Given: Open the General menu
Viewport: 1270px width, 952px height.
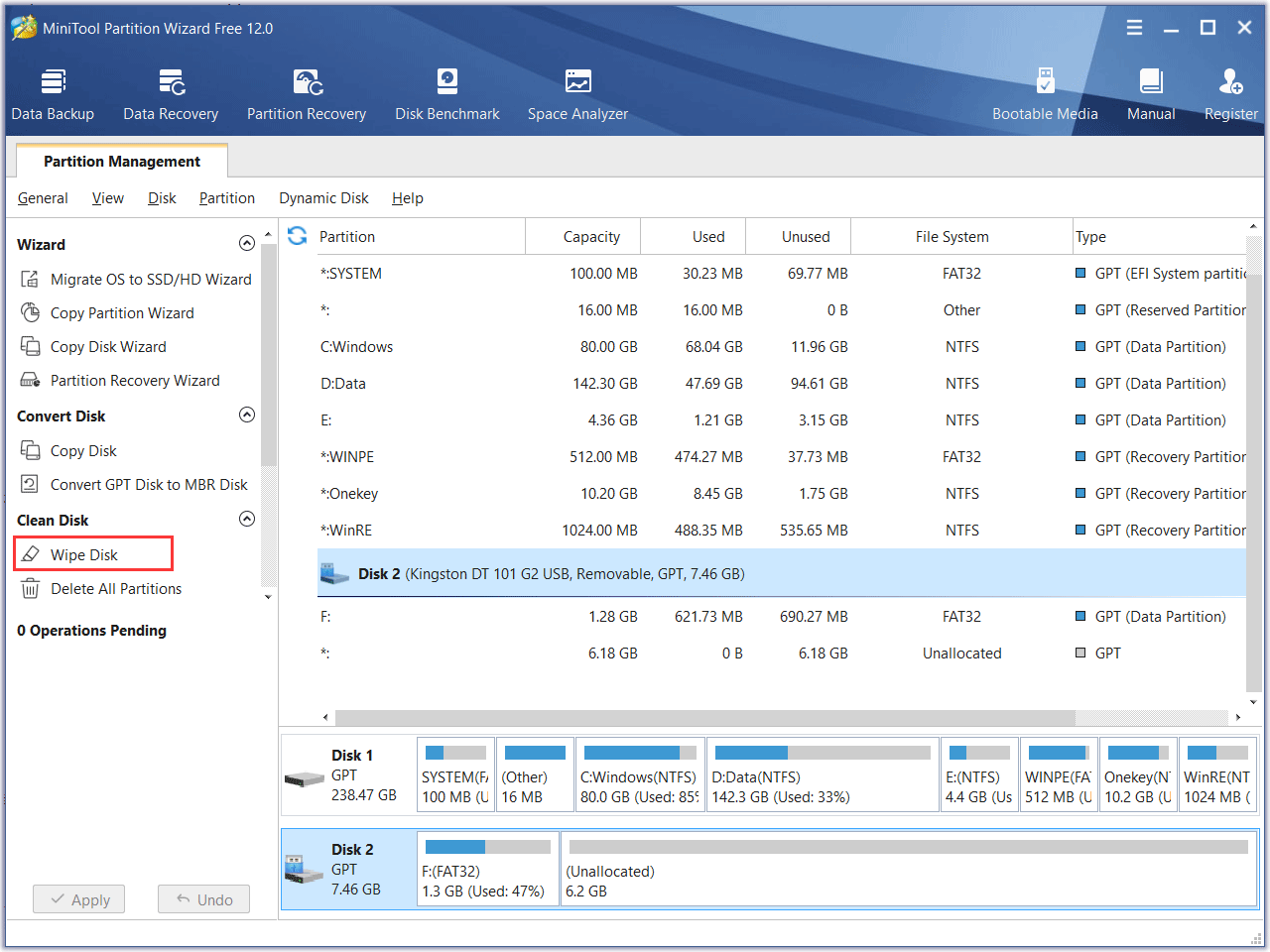Looking at the screenshot, I should [x=43, y=198].
